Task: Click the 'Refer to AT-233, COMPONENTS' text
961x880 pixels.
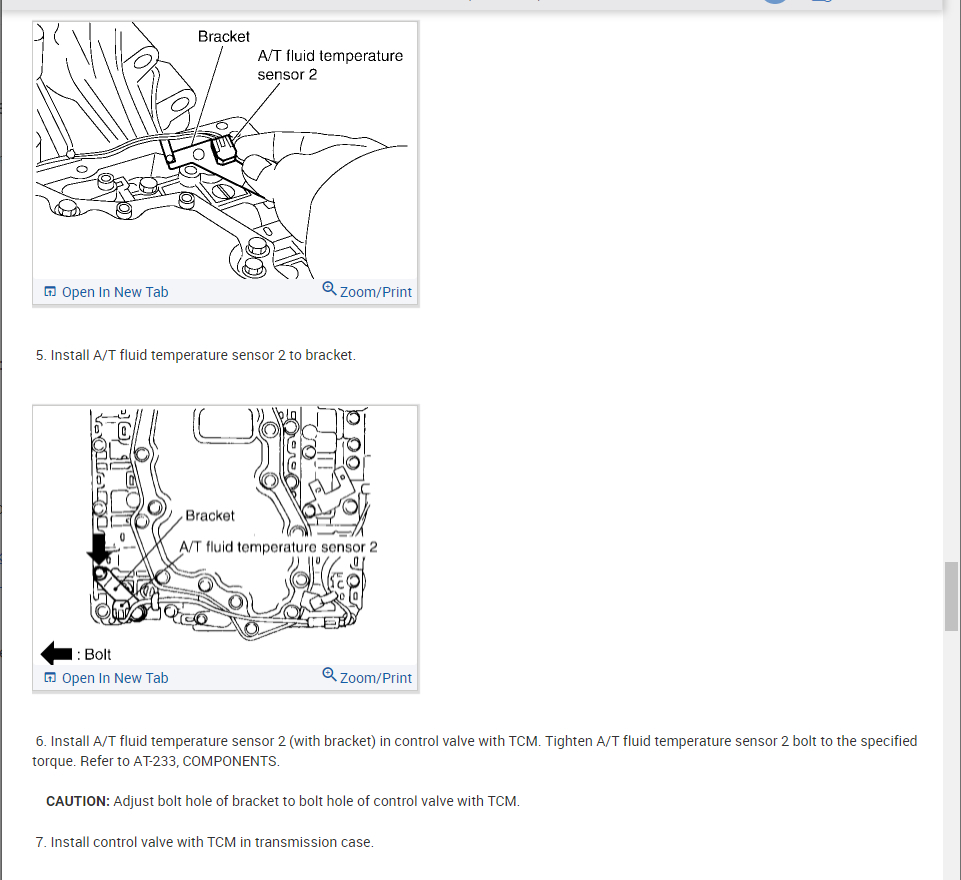Action: [180, 761]
